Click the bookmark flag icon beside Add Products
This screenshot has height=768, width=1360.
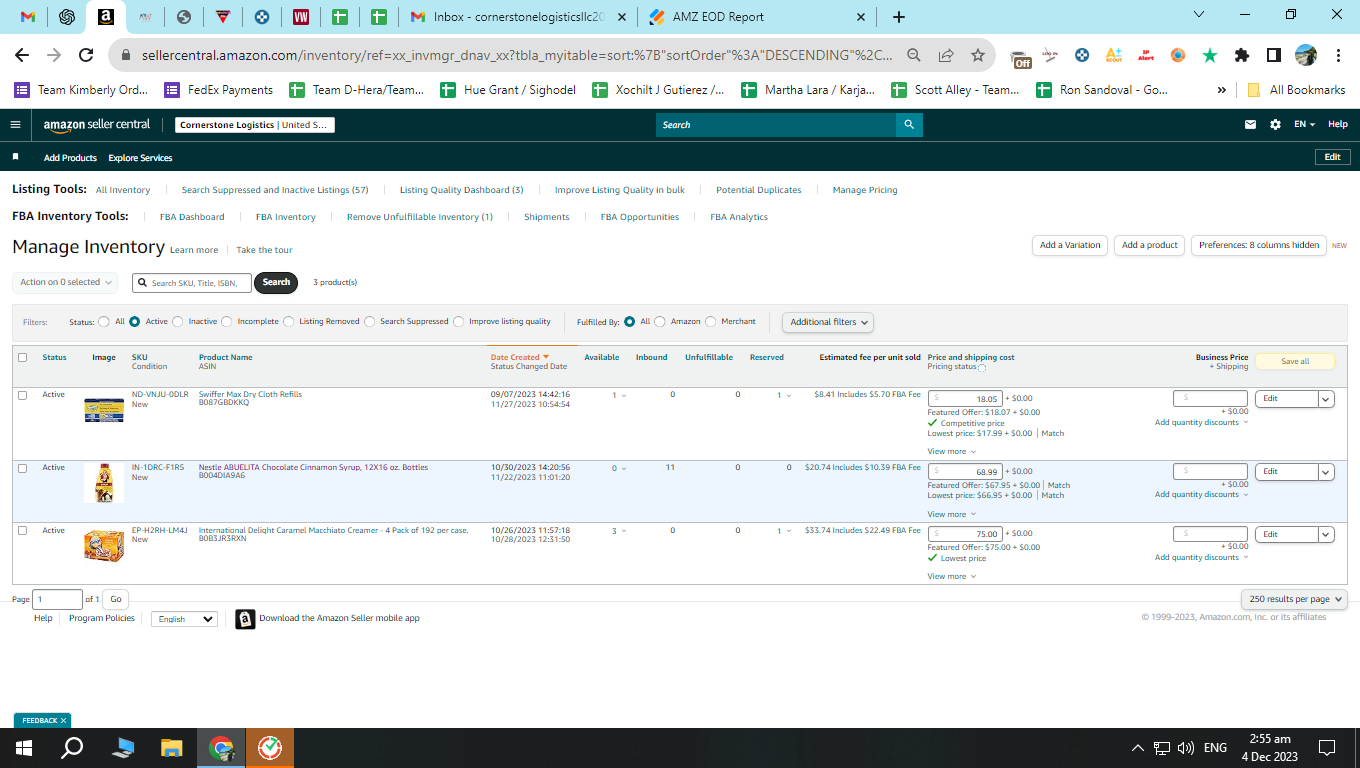15,157
